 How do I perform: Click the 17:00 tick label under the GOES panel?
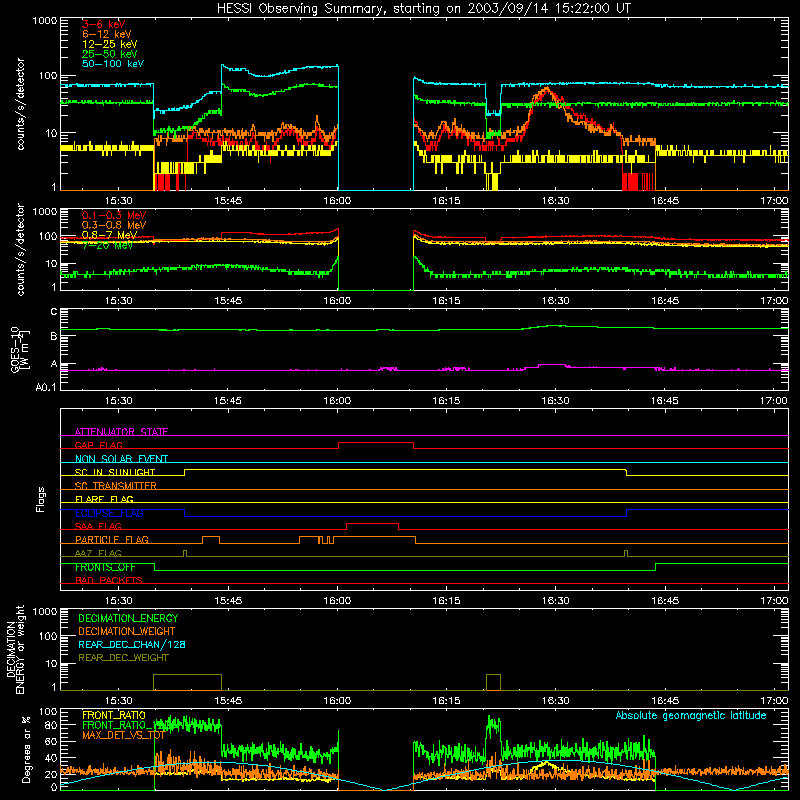click(774, 401)
